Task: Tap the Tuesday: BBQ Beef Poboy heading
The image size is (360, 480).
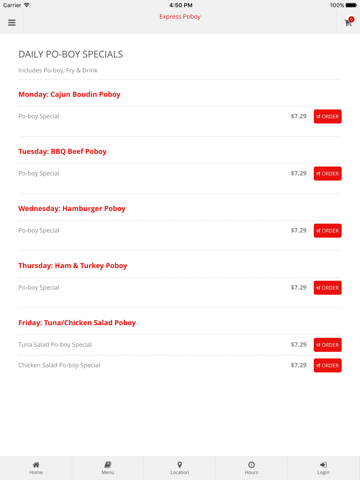Action: click(x=62, y=151)
